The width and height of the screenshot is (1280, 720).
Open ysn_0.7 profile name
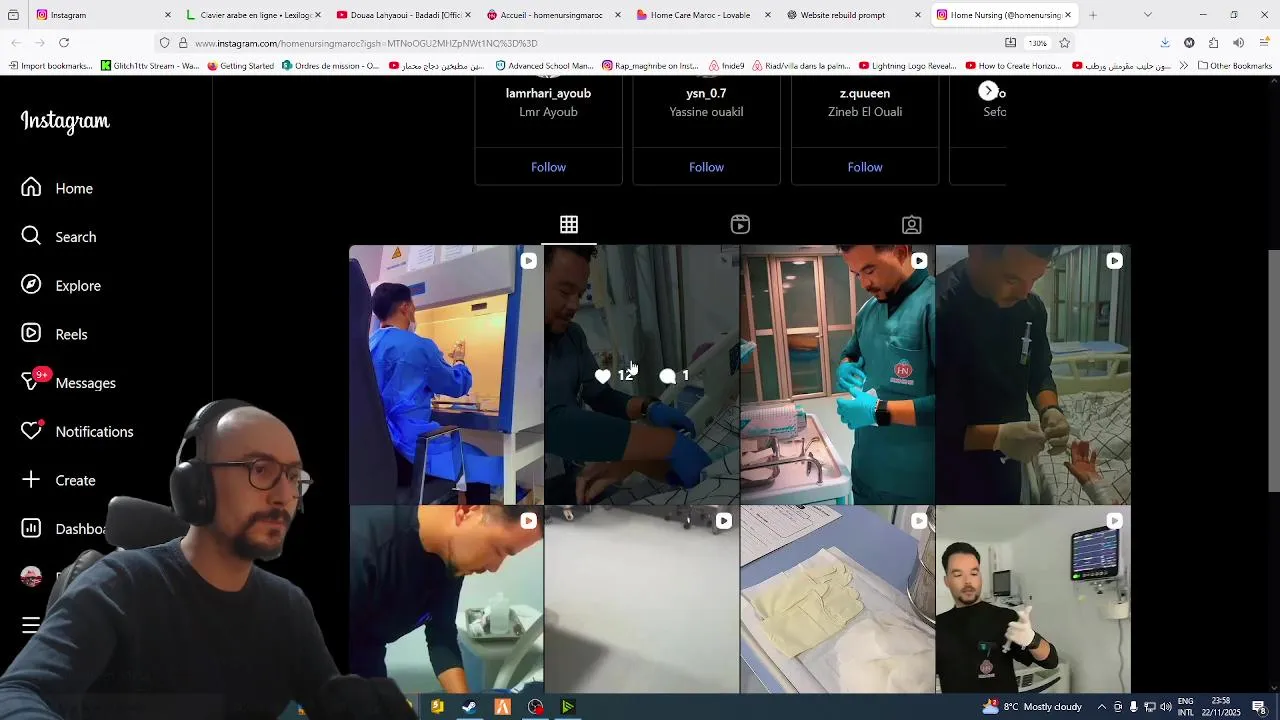coord(706,93)
